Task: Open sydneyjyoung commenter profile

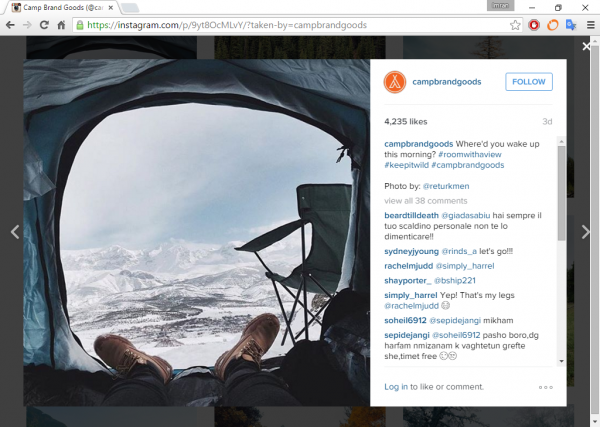Action: (x=411, y=251)
